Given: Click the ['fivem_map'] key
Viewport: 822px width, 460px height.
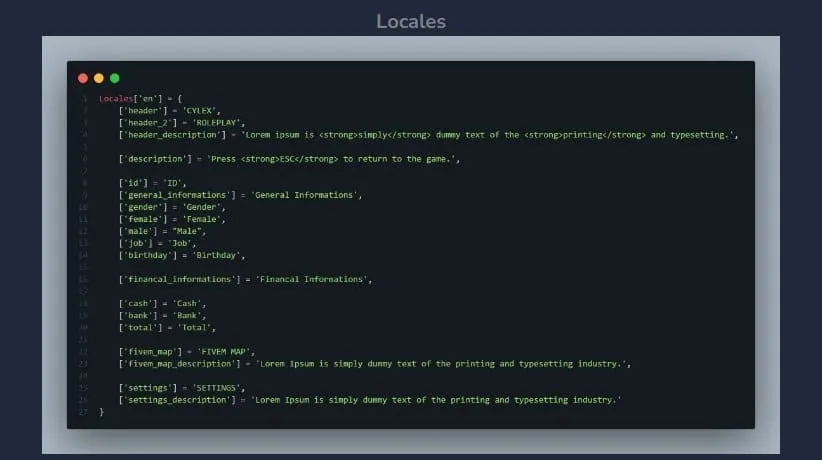Looking at the screenshot, I should [150, 352].
